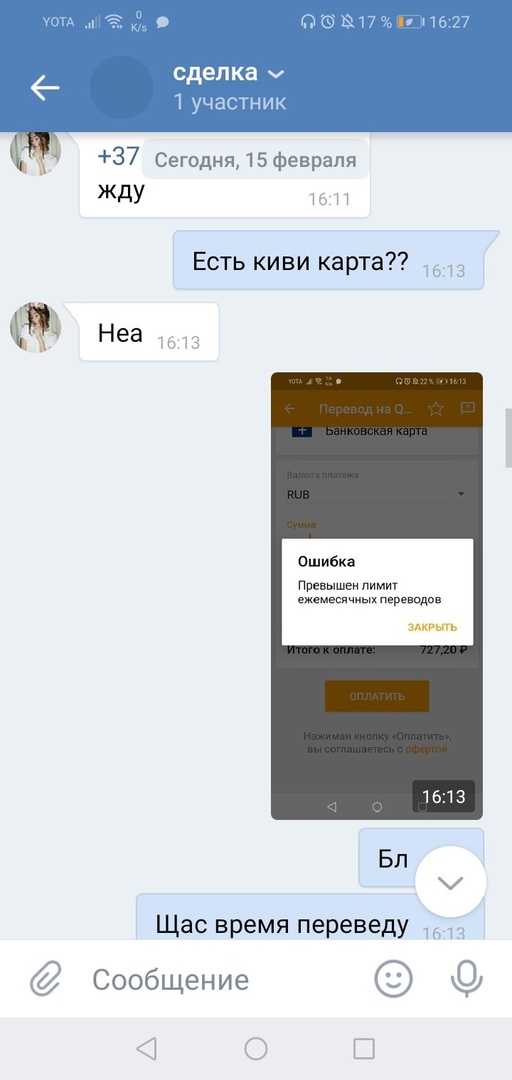
Task: Focus the 'Сообщение' message input field
Action: click(227, 979)
